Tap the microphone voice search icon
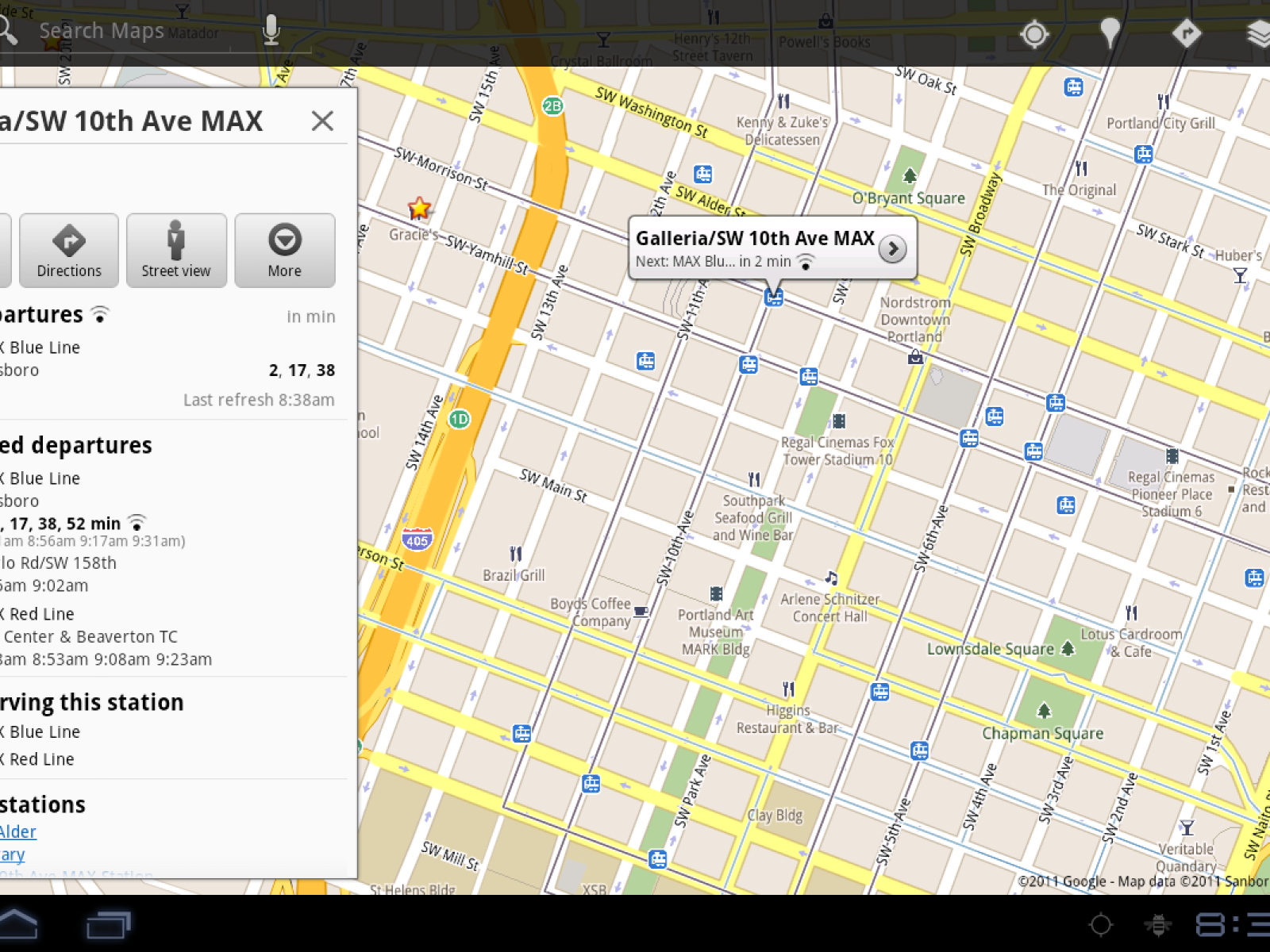Screen dimensions: 1270x952 271,30
